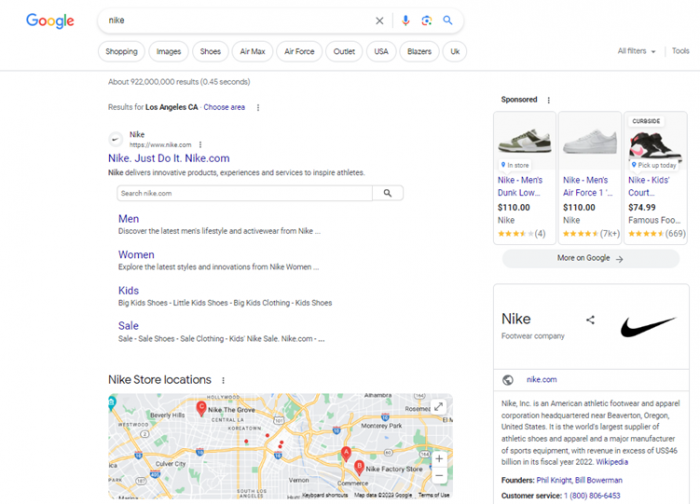Click the Nike Store locations heading
This screenshot has width=700, height=504.
(x=159, y=379)
